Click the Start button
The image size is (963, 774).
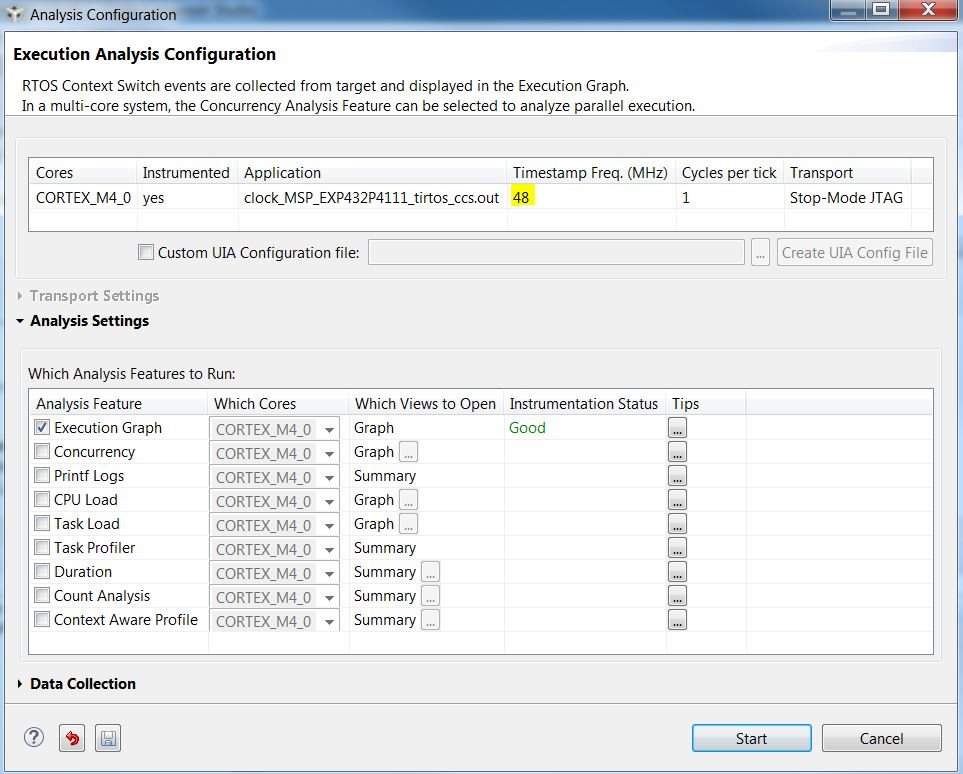751,738
